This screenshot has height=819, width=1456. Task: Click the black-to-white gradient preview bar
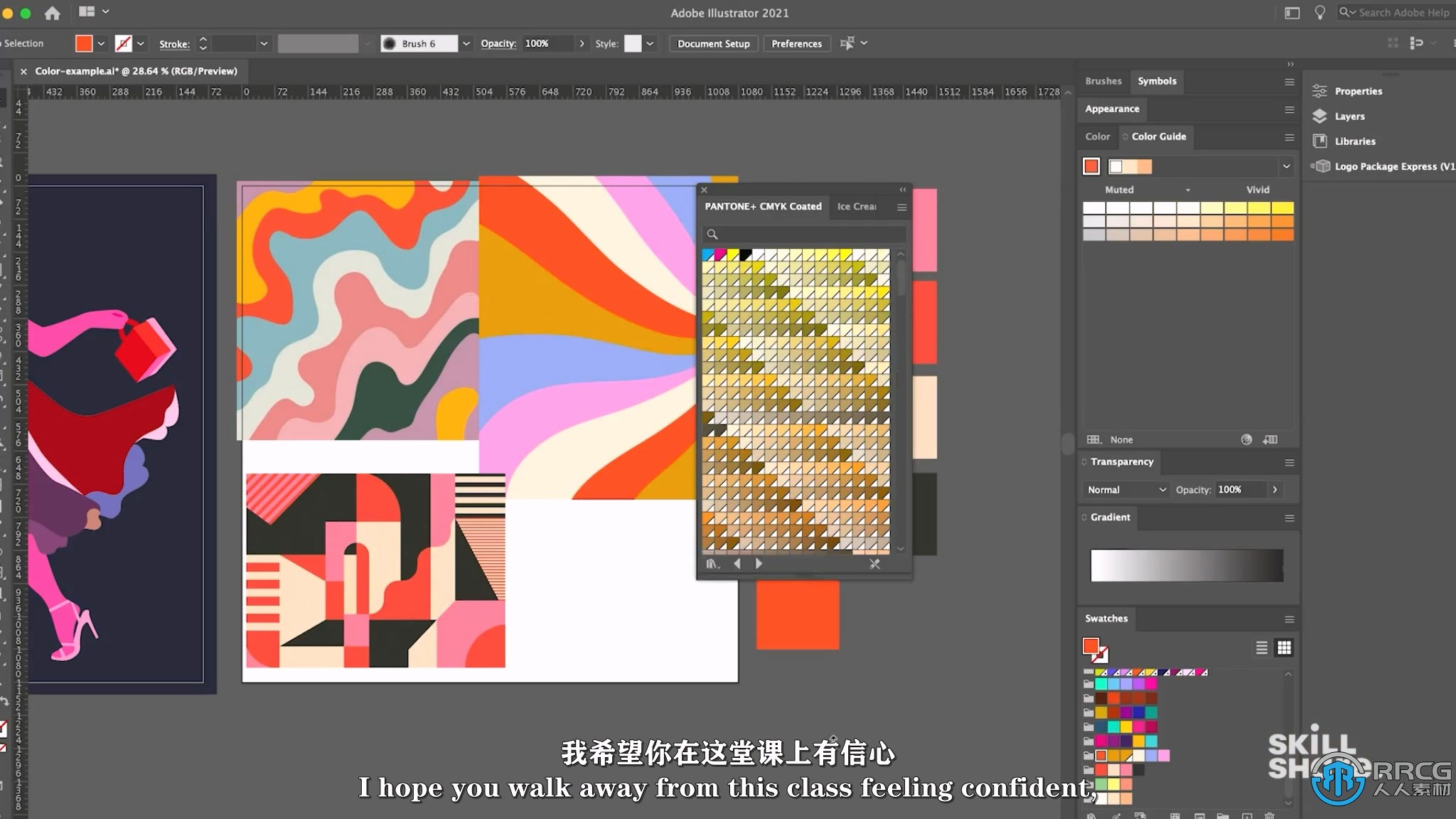pos(1187,566)
